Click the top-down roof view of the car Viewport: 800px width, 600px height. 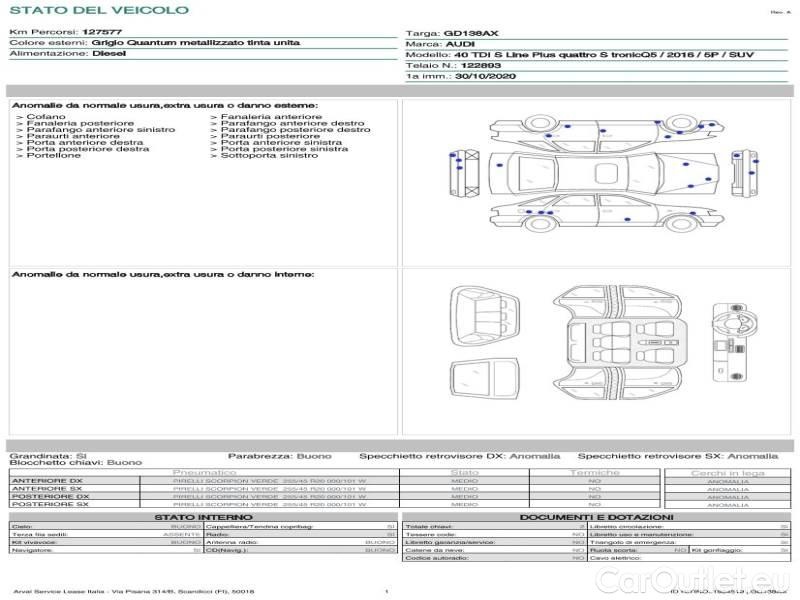pyautogui.click(x=604, y=173)
